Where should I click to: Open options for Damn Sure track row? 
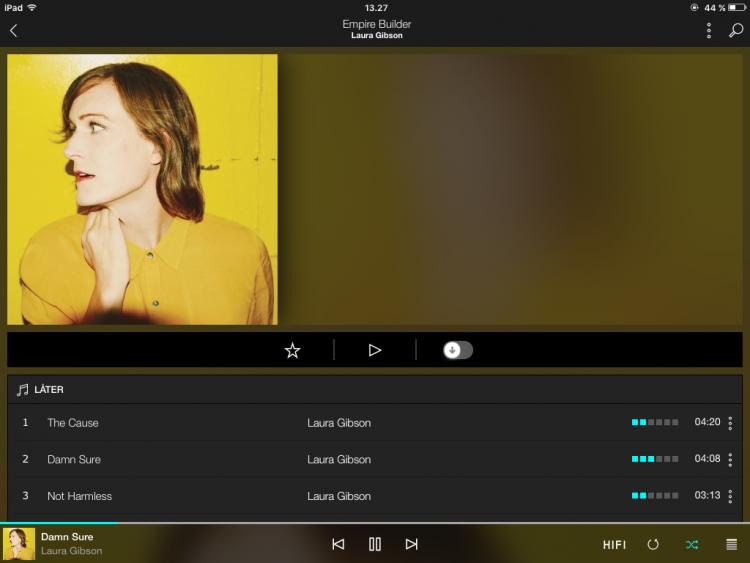(x=730, y=460)
